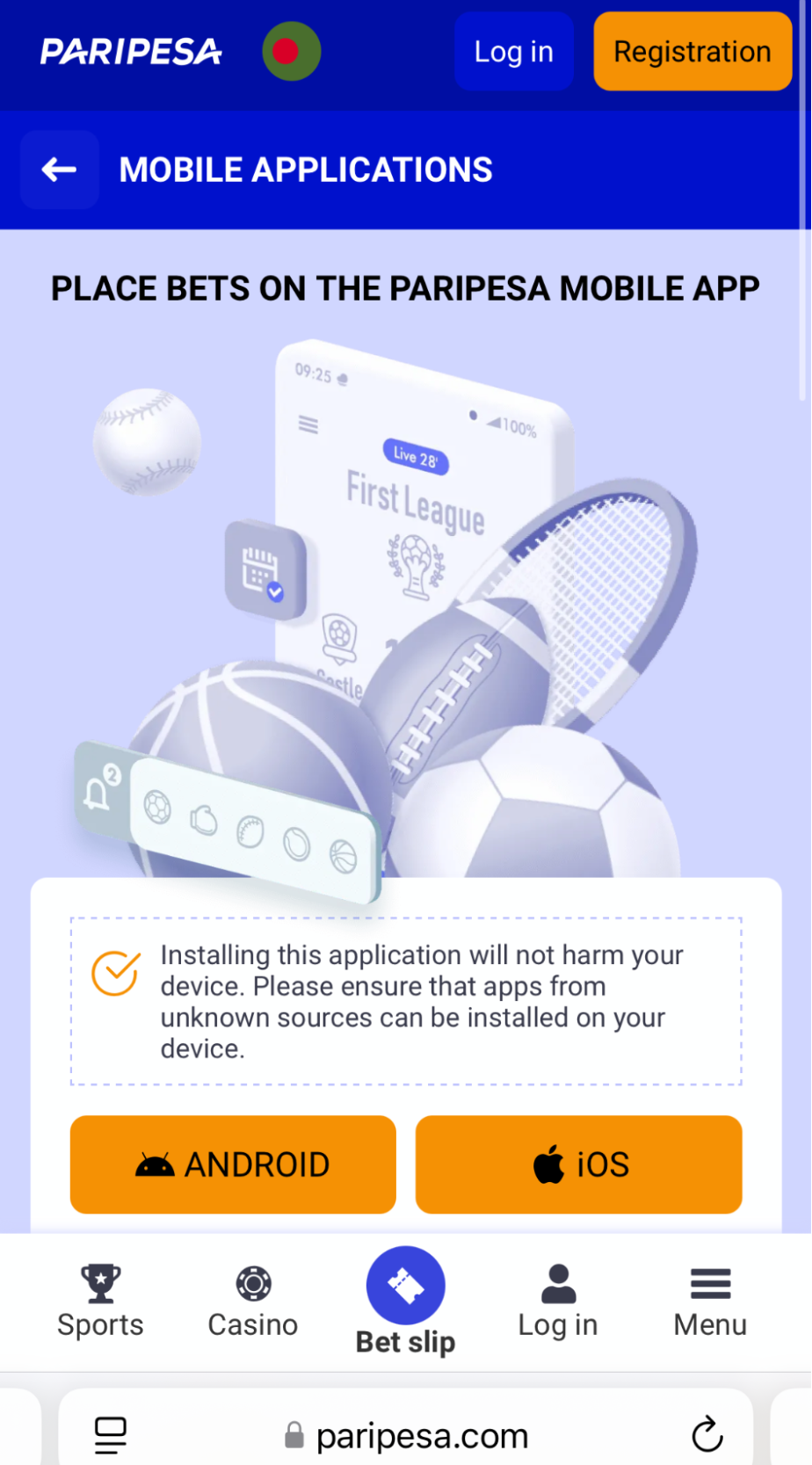The image size is (812, 1465).
Task: Tap the lock icon beside paripesa.com
Action: (294, 1436)
